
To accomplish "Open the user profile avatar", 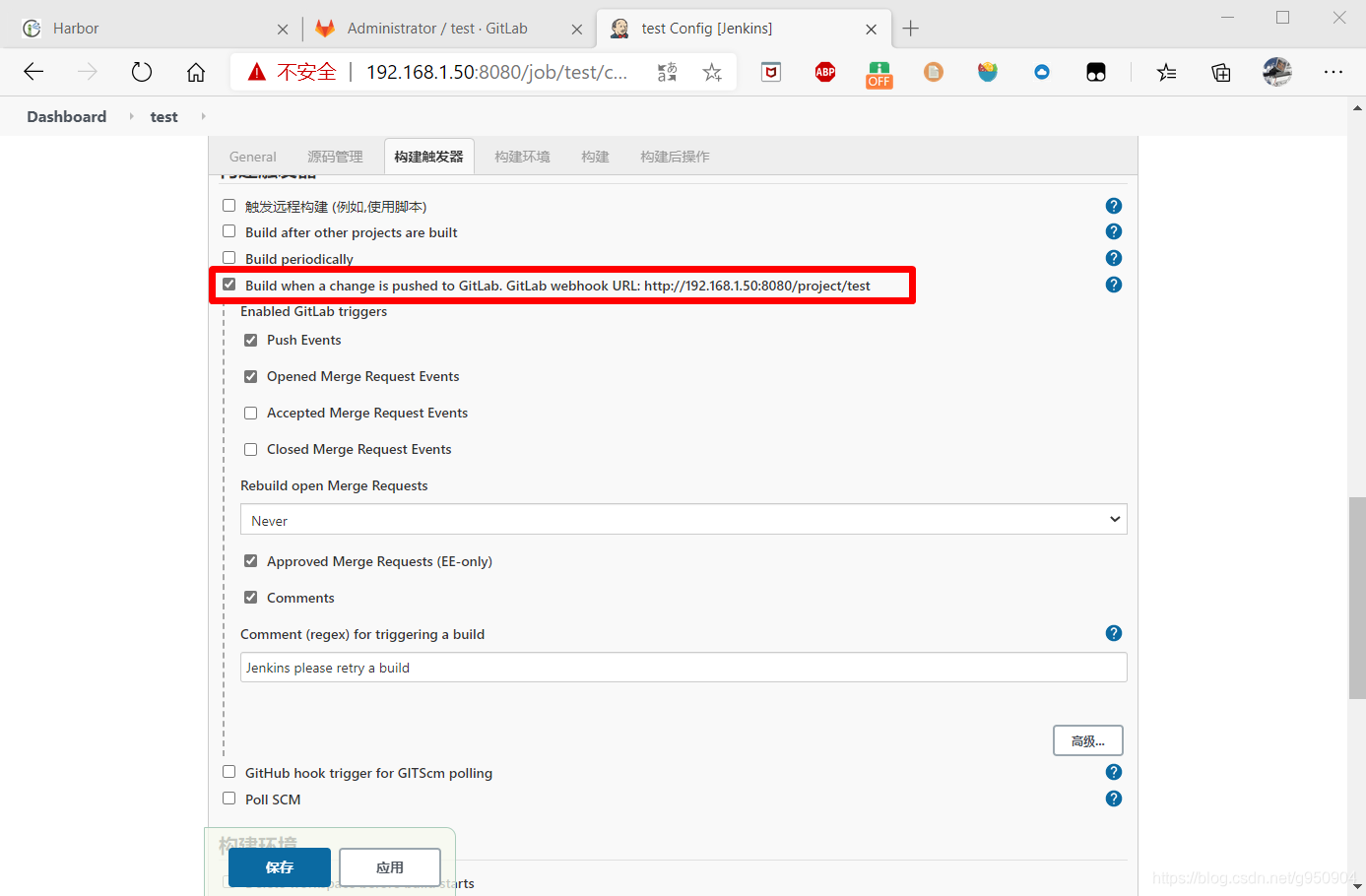I will [1277, 72].
